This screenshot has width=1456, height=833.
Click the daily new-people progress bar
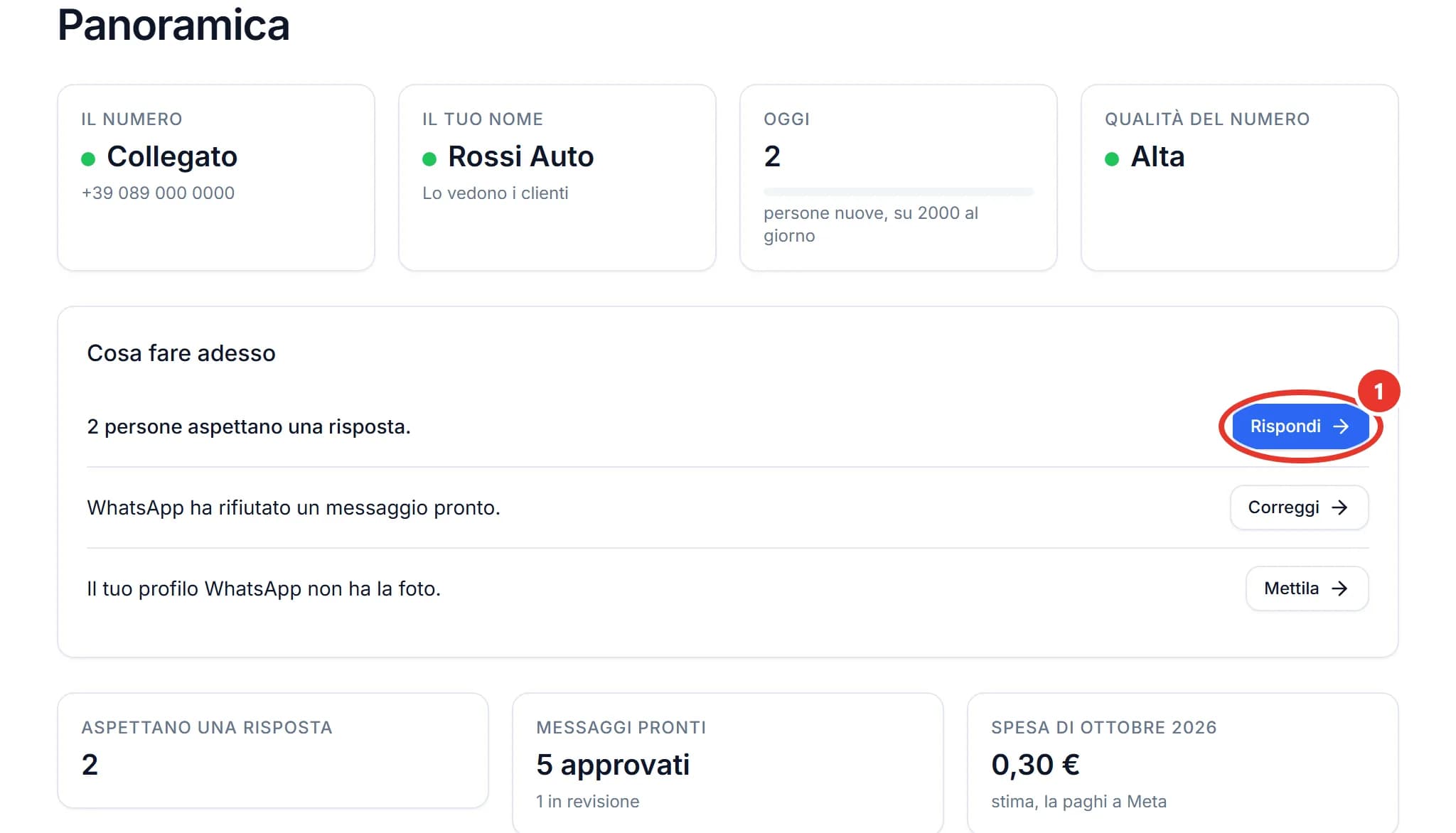pos(899,191)
